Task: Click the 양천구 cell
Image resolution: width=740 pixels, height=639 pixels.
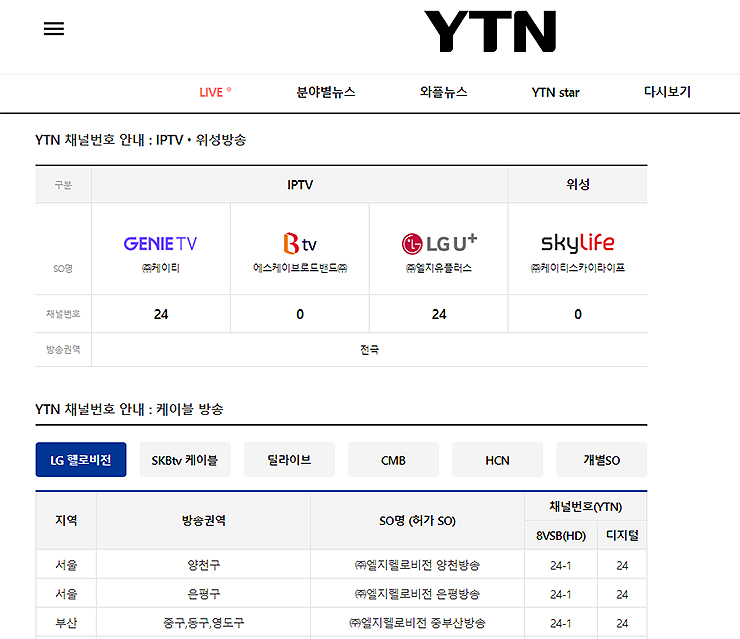Action: [203, 565]
